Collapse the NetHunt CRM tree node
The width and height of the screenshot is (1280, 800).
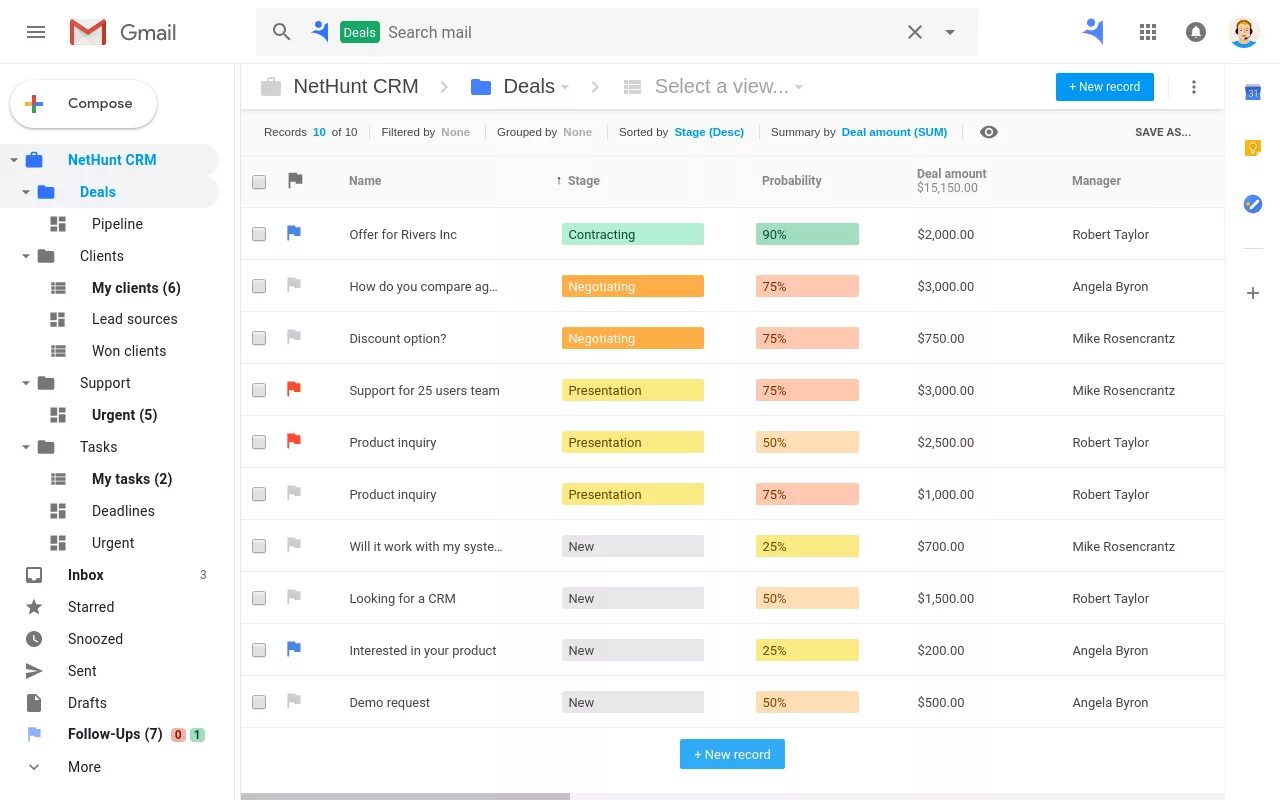(14, 160)
